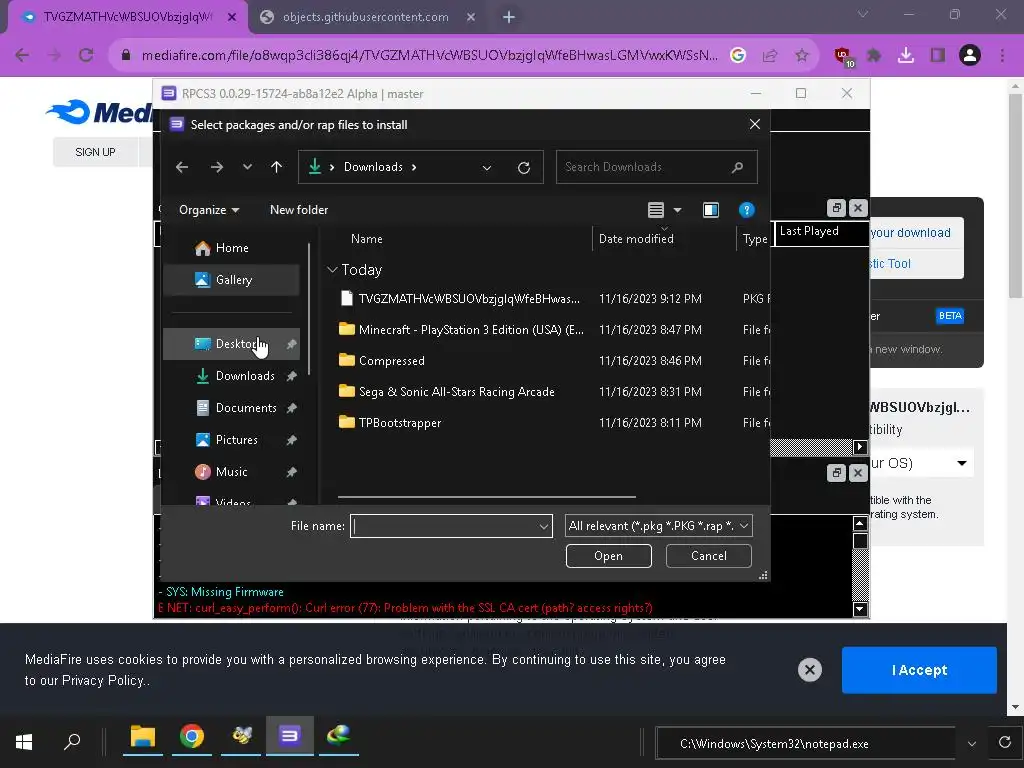The width and height of the screenshot is (1024, 768).
Task: Open the Organize menu
Action: (x=209, y=210)
